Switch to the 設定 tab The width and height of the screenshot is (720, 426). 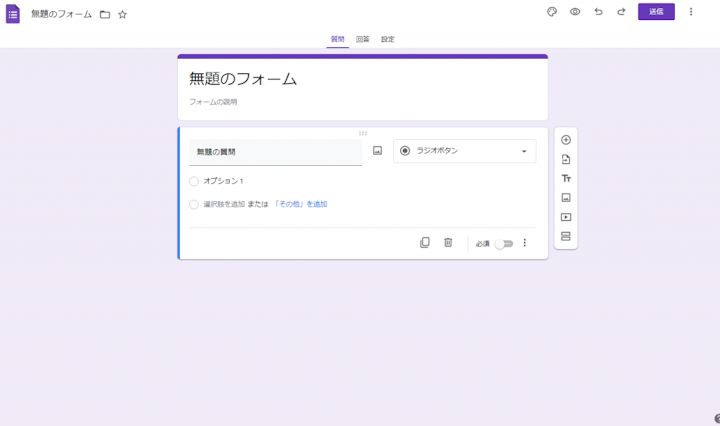point(388,39)
